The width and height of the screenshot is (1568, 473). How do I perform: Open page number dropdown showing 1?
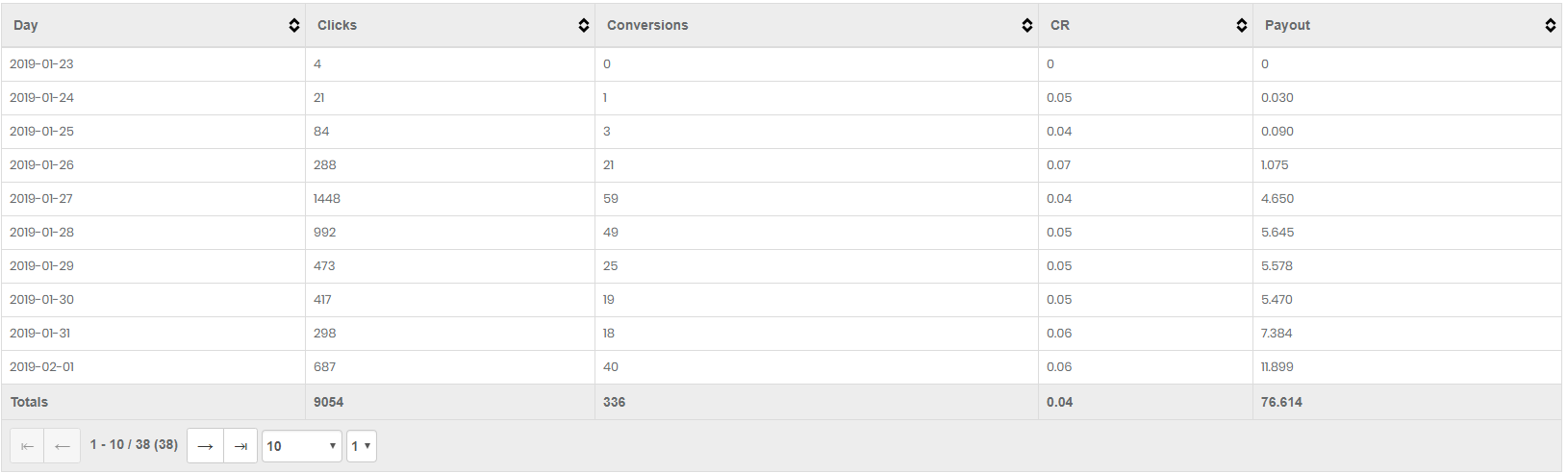[x=362, y=446]
